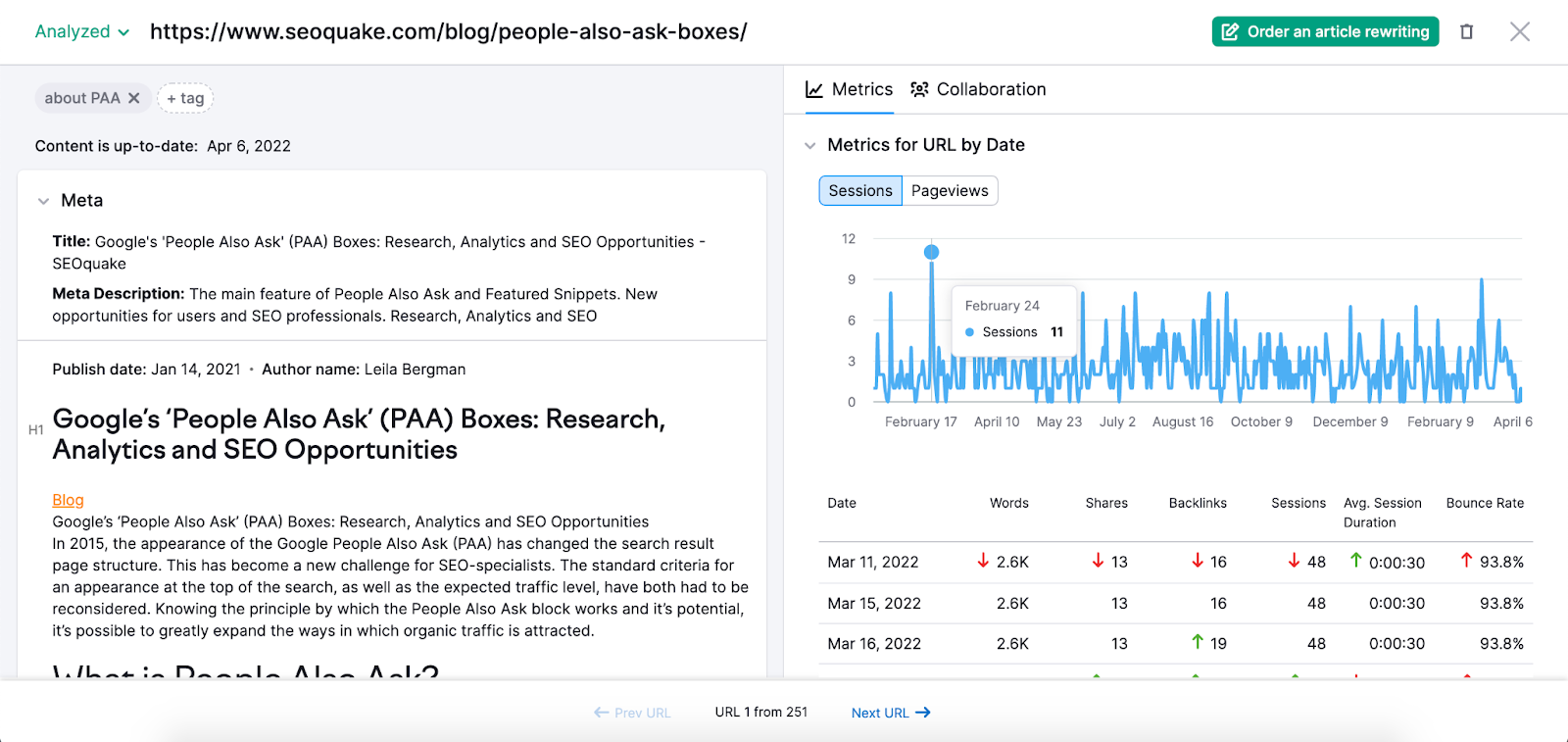Click the February 24 data point on chart
This screenshot has width=1568, height=742.
(x=931, y=252)
